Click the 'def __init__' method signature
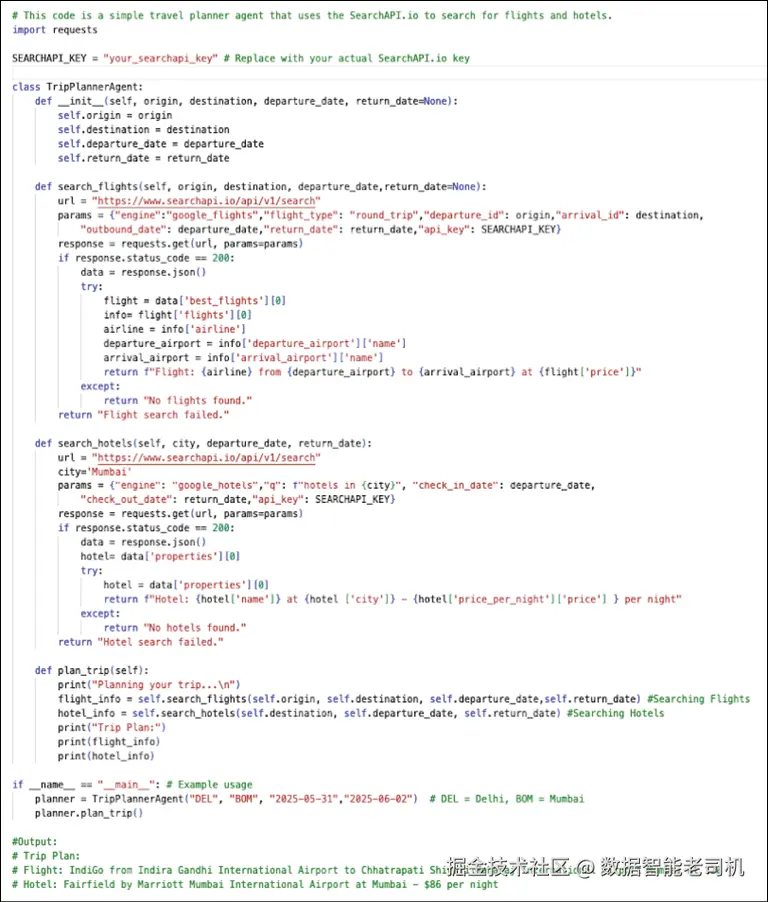Viewport: 768px width, 902px height. (x=246, y=101)
